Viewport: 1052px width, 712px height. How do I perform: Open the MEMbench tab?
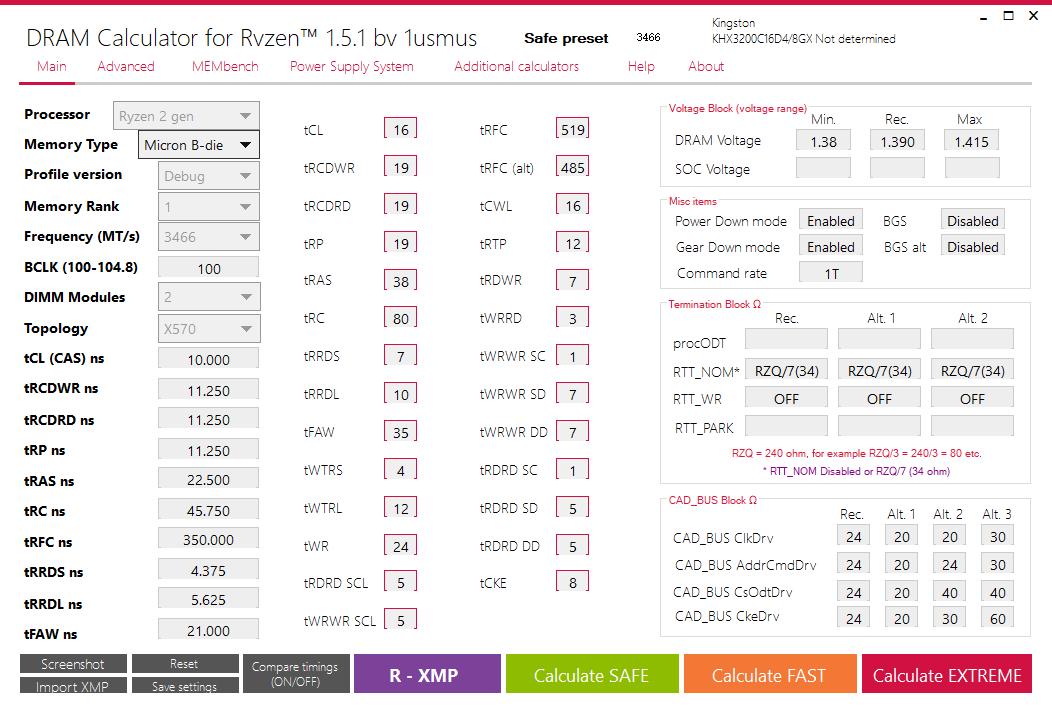tap(225, 66)
